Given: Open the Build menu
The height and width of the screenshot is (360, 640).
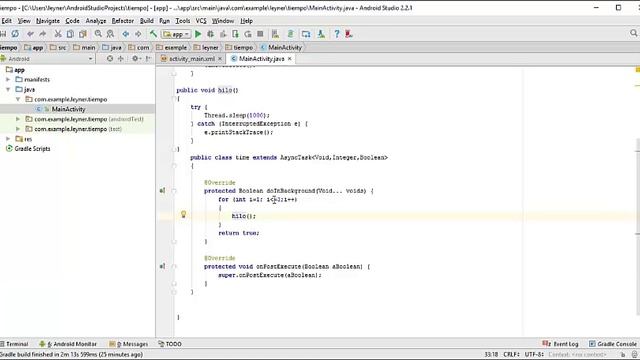Looking at the screenshot, I should 147,21.
